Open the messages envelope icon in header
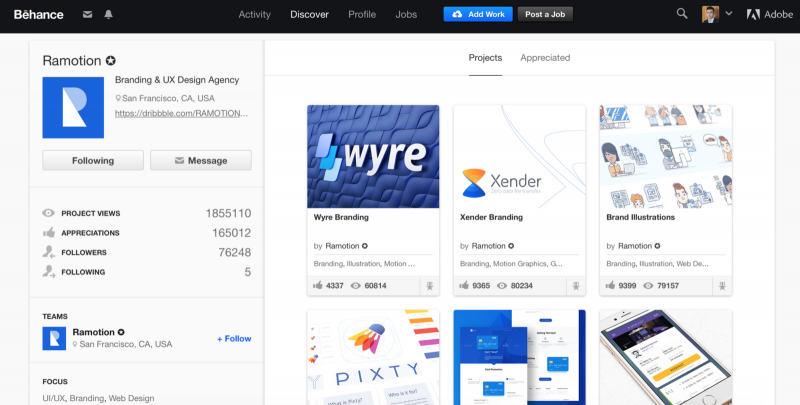The image size is (800, 405). coord(88,14)
